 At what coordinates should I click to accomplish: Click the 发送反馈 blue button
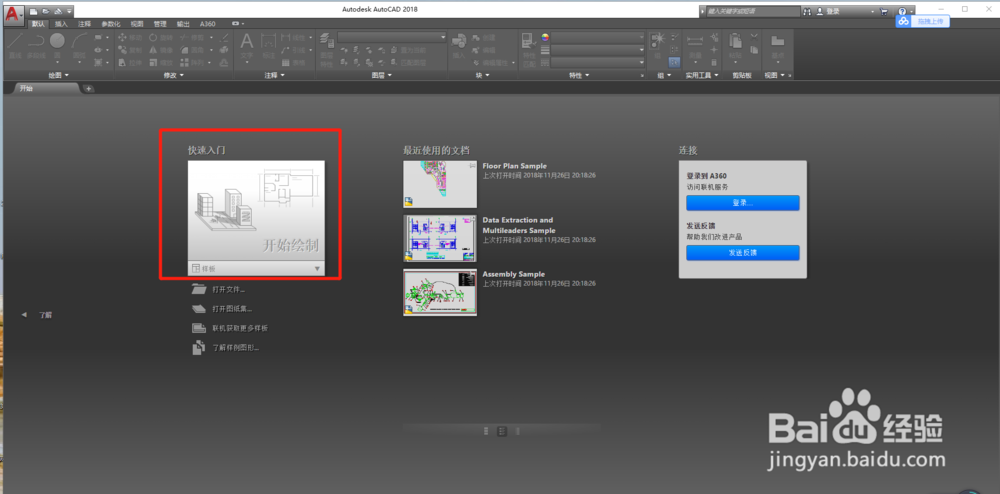[742, 252]
